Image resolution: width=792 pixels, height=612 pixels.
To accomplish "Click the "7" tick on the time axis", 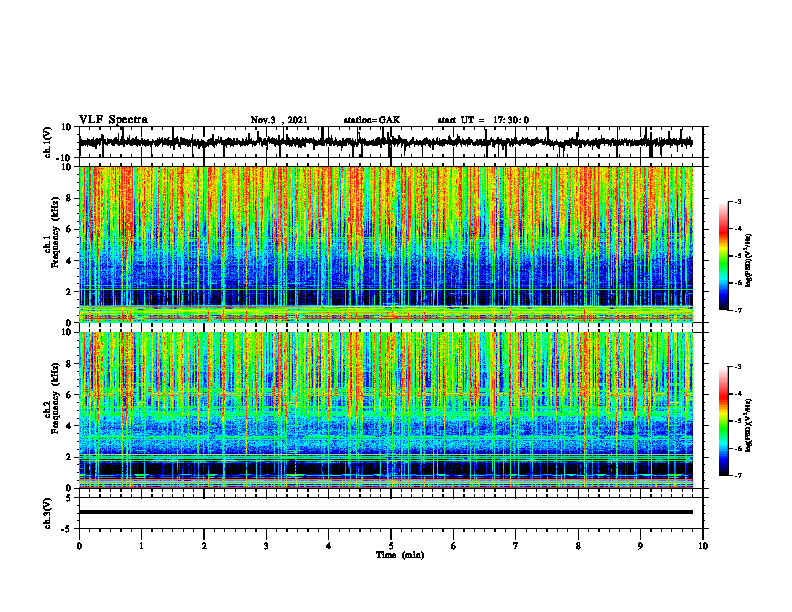I will [x=516, y=546].
